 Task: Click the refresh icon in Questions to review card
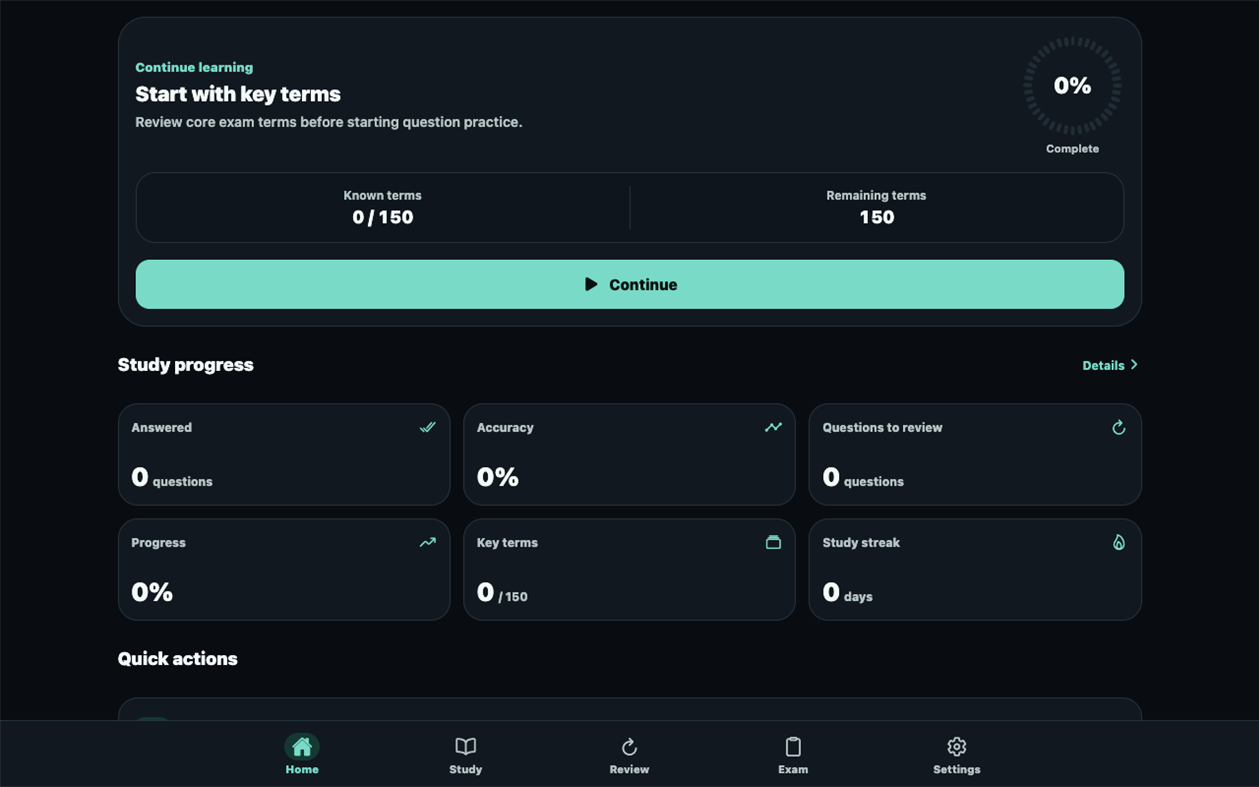[1119, 427]
